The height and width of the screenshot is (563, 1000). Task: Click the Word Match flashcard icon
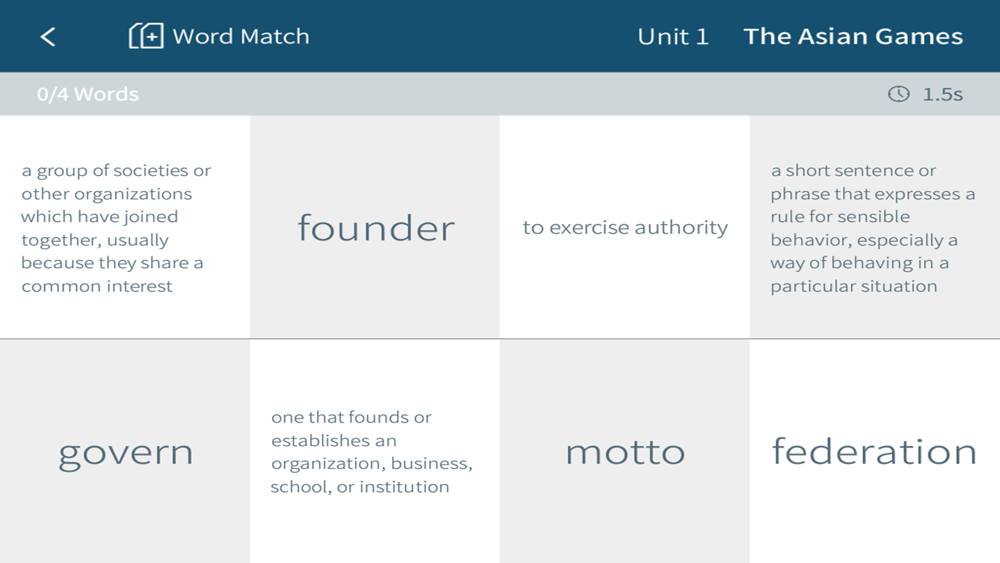point(146,36)
